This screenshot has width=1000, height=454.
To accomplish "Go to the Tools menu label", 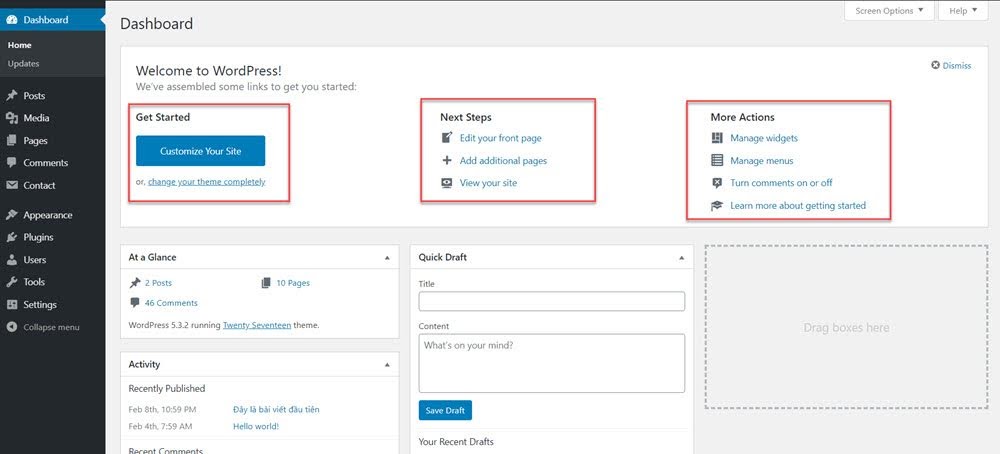I will click(x=34, y=282).
